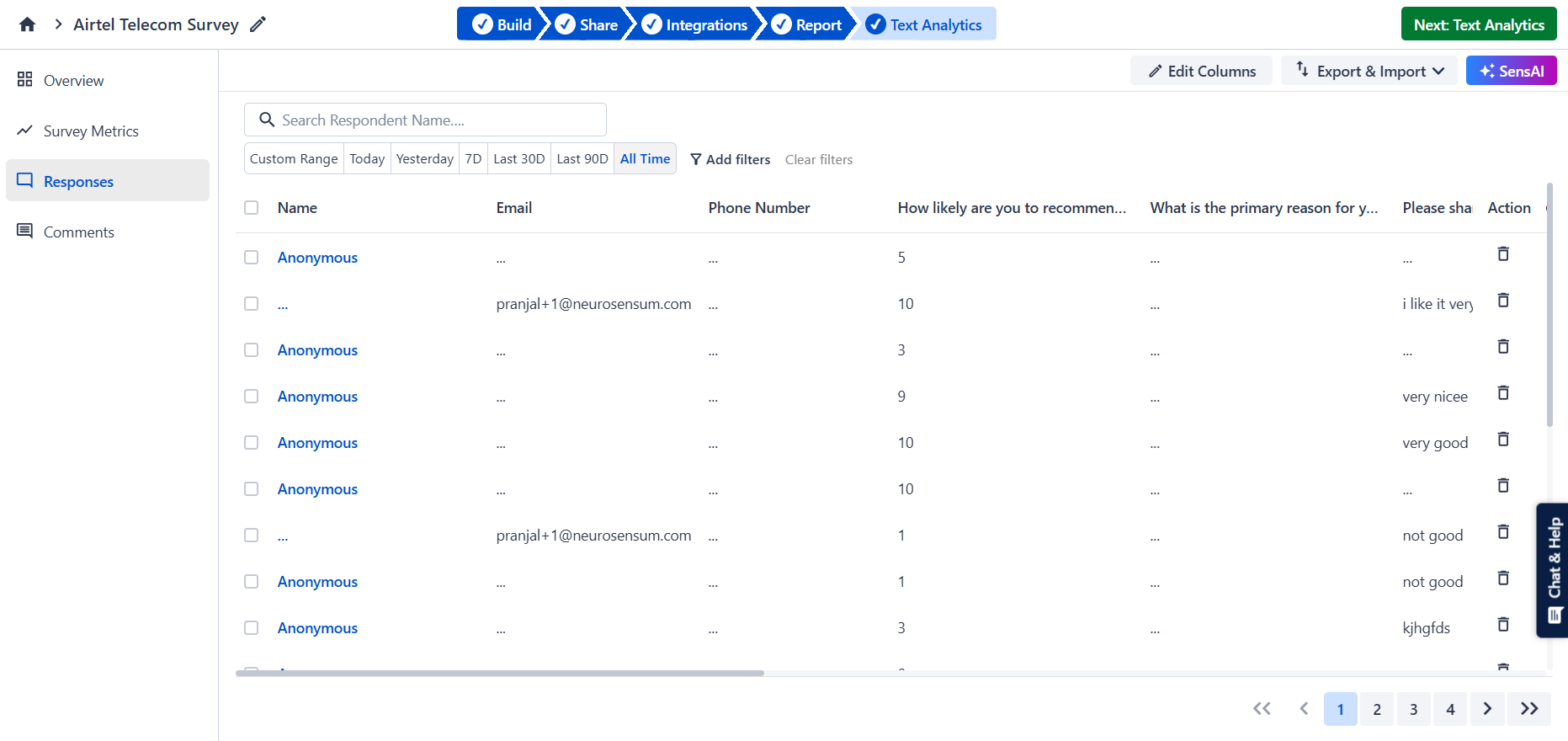The image size is (1568, 741).
Task: Click Next: Text Analytics button
Action: pos(1478,24)
